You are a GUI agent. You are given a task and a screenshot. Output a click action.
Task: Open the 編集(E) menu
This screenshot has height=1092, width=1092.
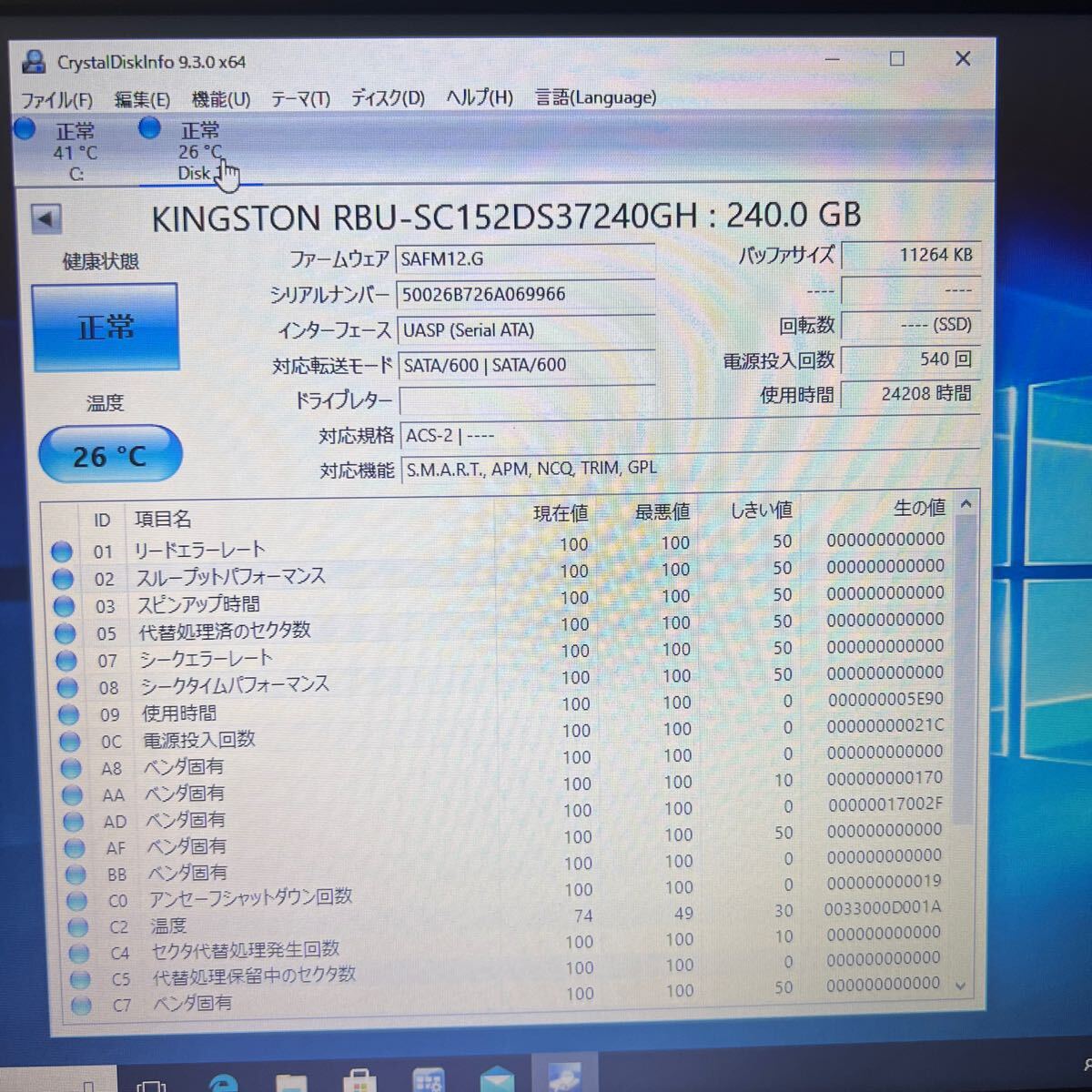pos(142,99)
